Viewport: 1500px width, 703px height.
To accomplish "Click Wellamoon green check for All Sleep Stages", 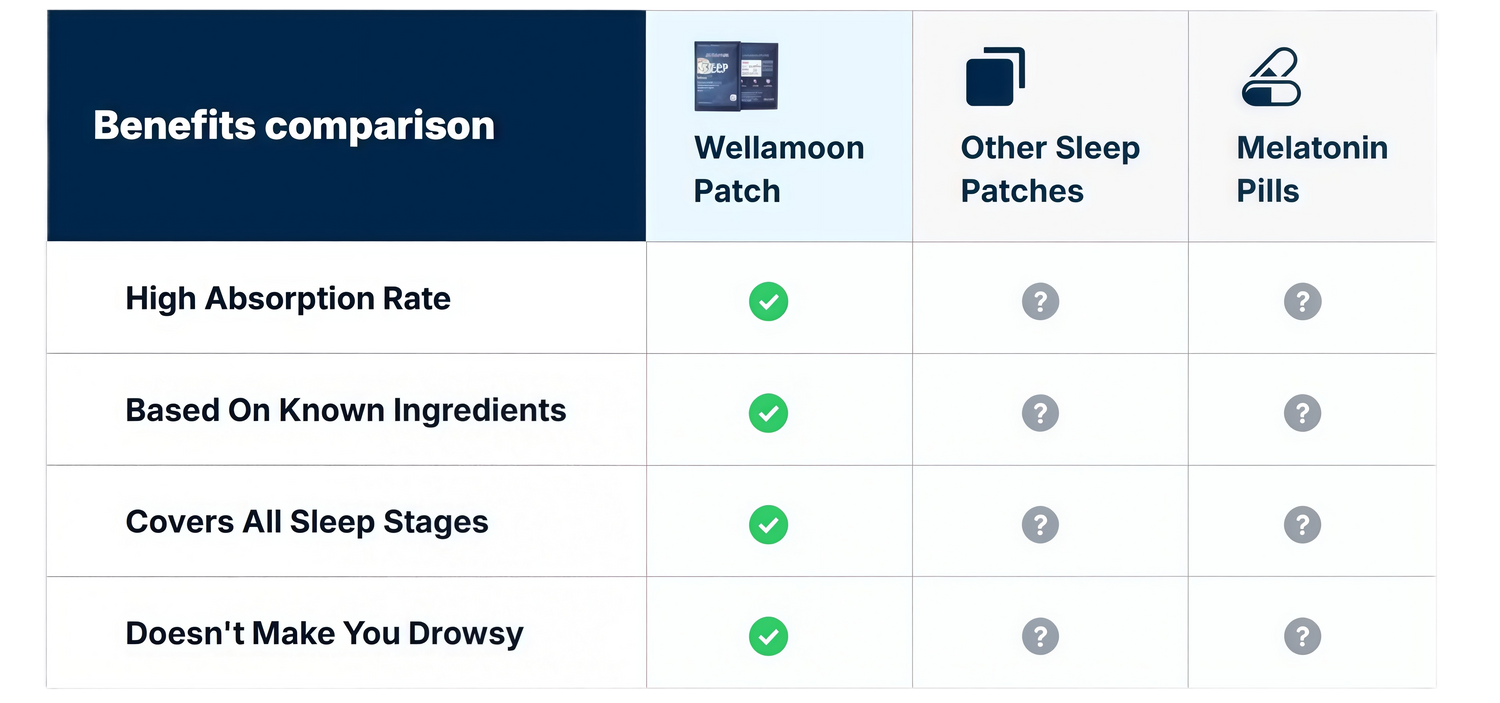I will click(768, 524).
